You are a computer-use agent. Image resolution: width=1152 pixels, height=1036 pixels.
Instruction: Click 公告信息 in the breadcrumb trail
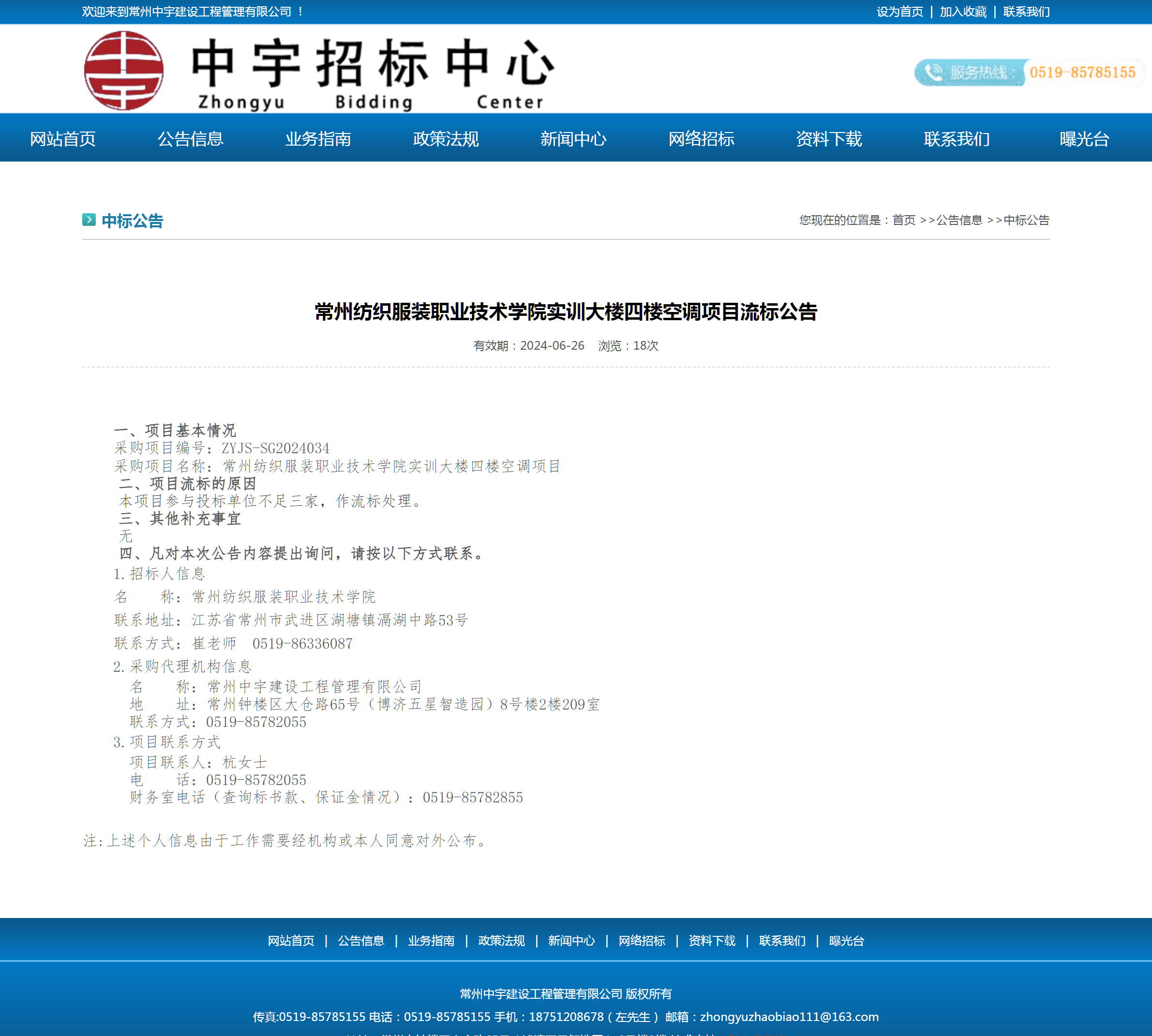point(959,220)
